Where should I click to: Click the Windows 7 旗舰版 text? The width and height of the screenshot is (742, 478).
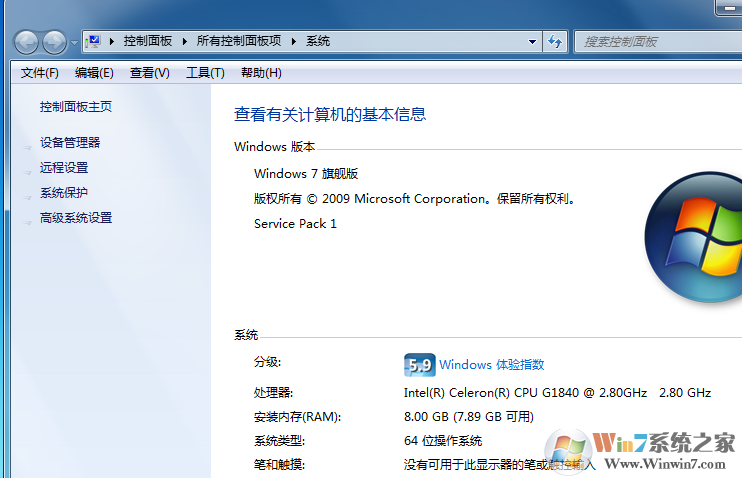306,174
